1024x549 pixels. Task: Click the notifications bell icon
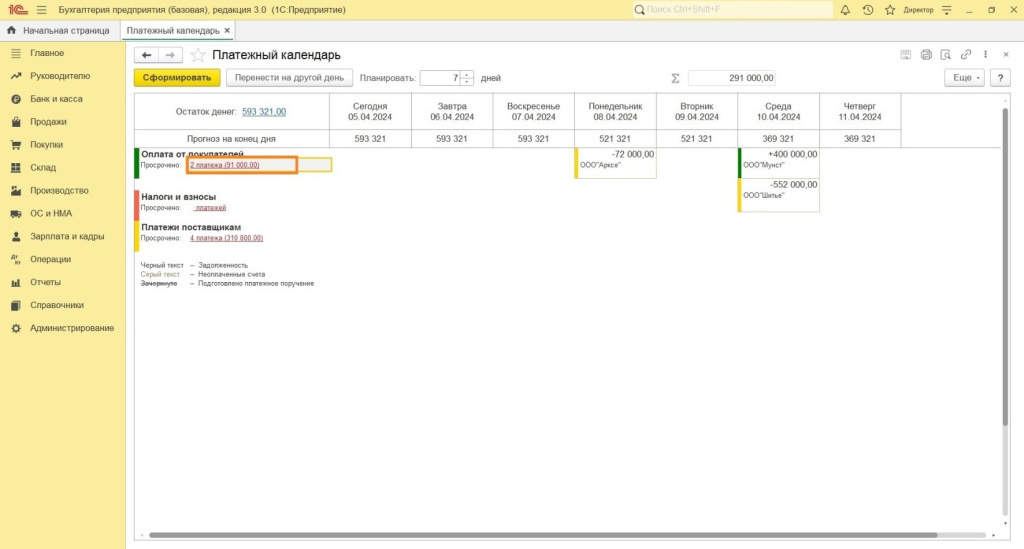[x=846, y=10]
